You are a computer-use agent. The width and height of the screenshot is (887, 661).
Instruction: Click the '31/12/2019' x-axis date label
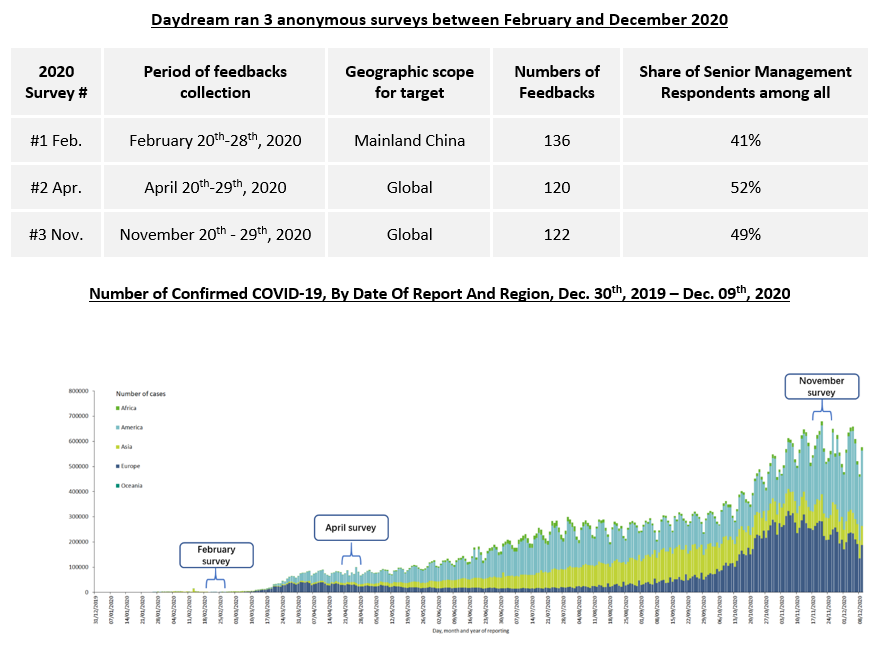[x=96, y=610]
